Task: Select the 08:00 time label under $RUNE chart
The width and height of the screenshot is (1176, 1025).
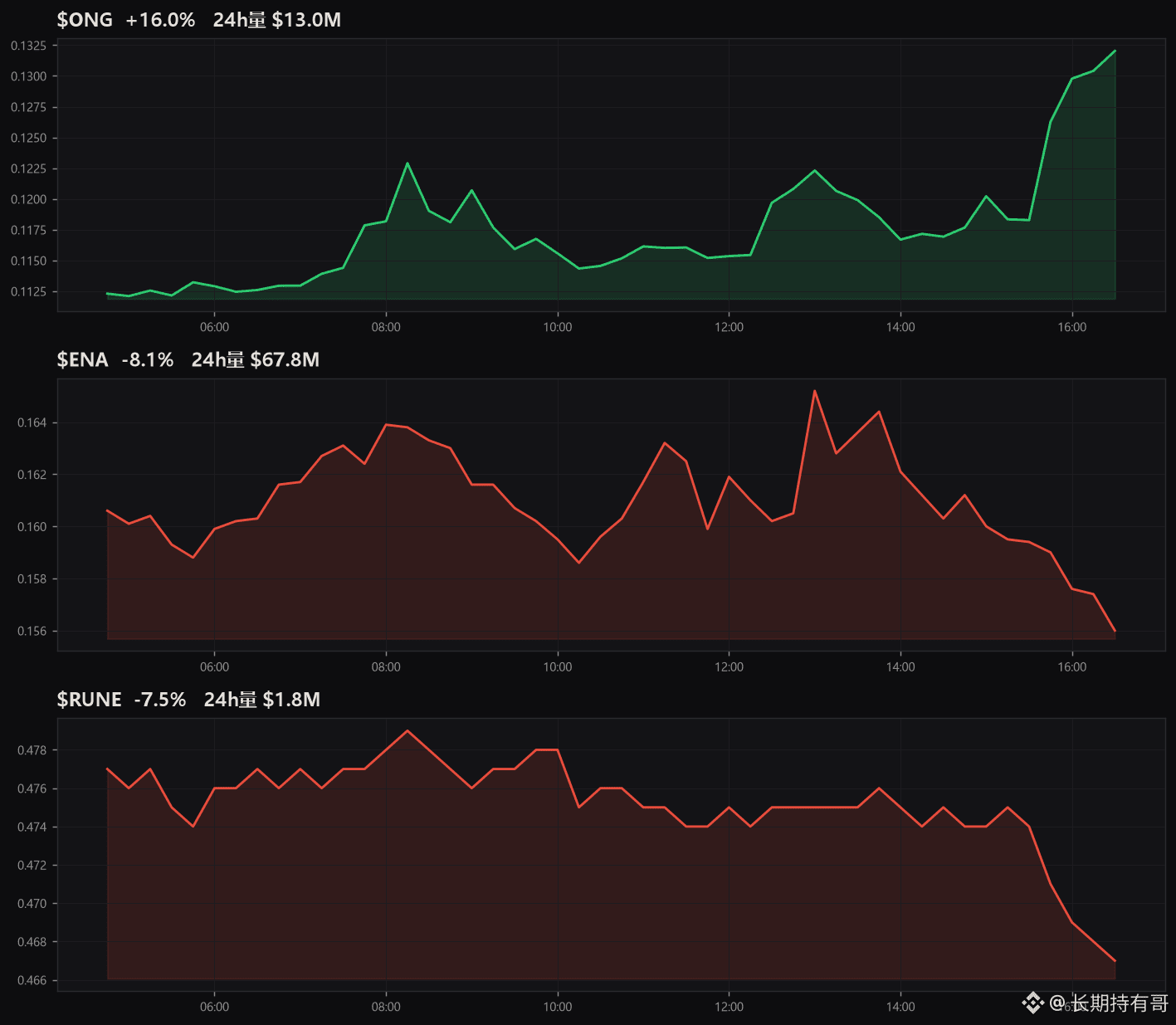Action: [x=386, y=1007]
